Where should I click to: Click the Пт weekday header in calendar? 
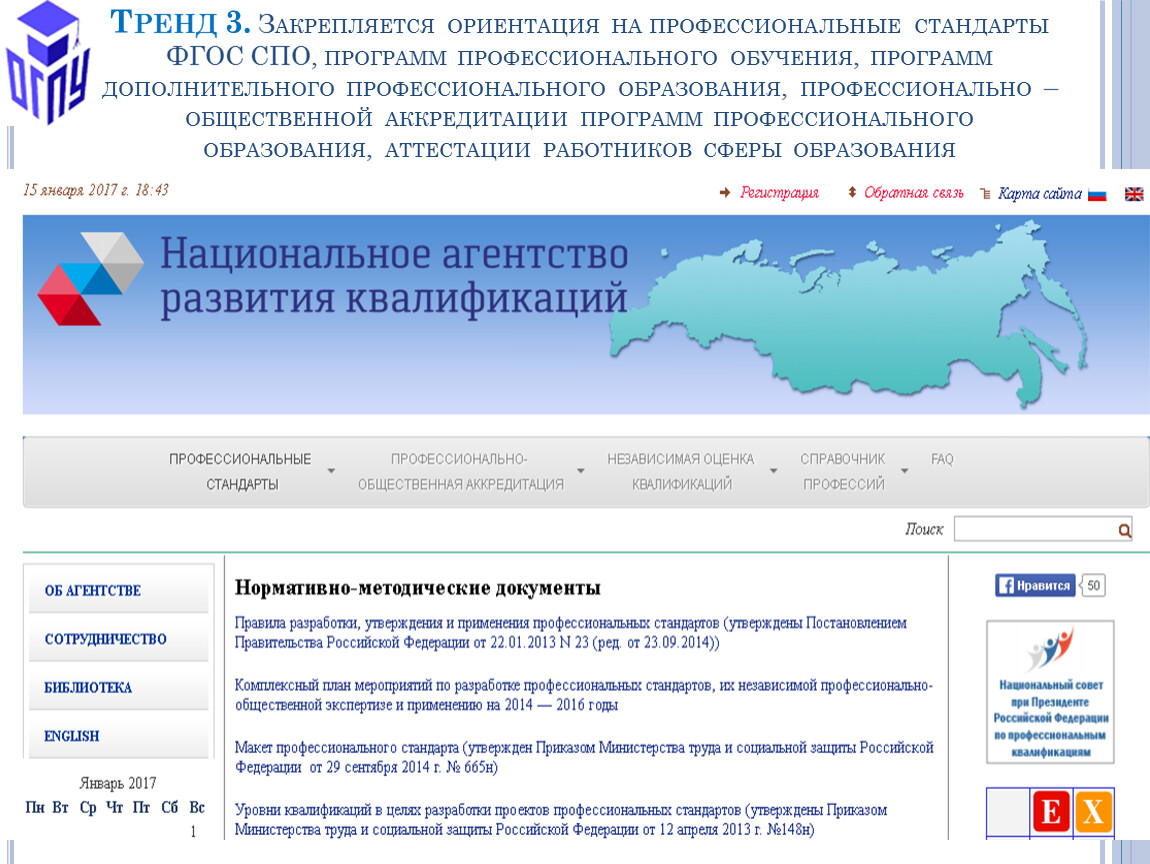click(x=142, y=808)
